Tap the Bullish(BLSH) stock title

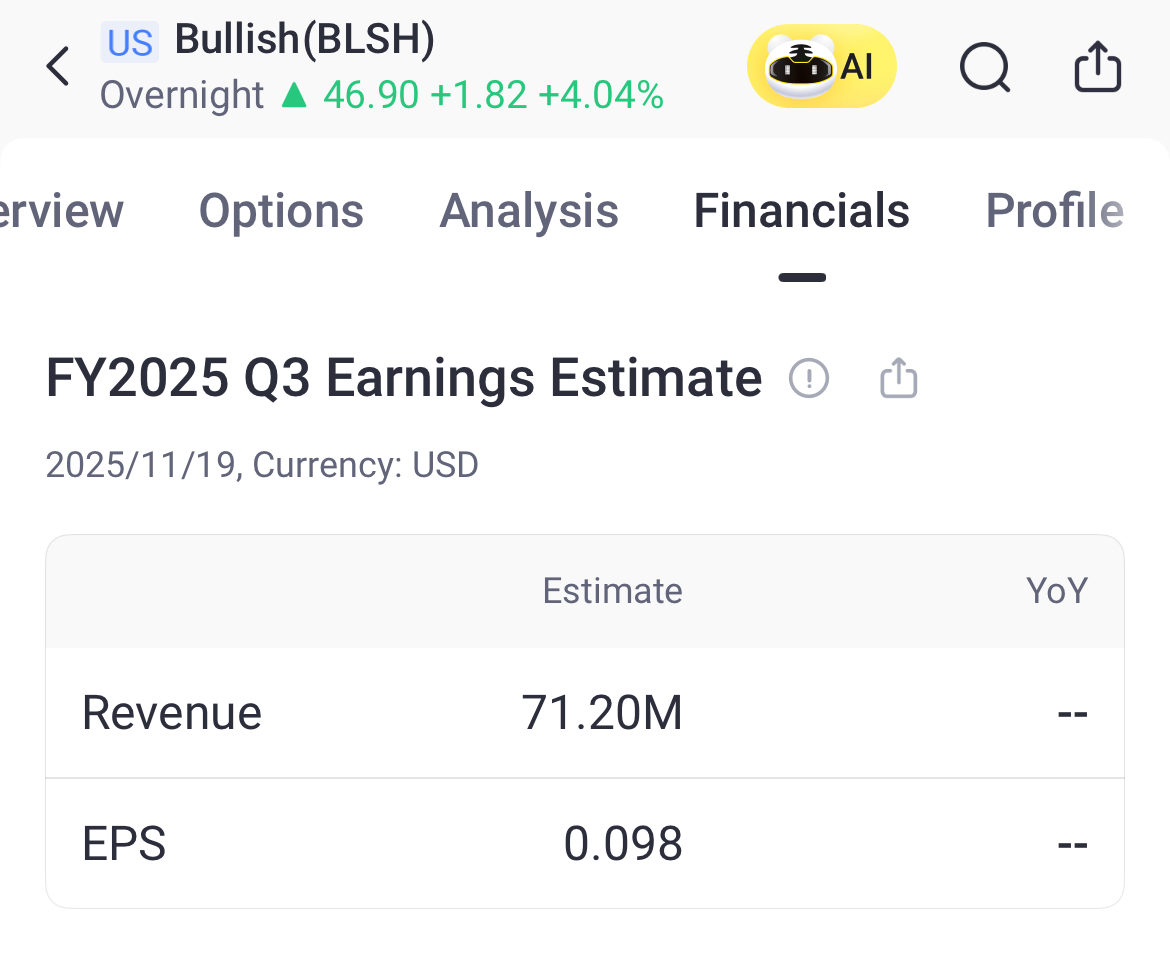pyautogui.click(x=304, y=40)
